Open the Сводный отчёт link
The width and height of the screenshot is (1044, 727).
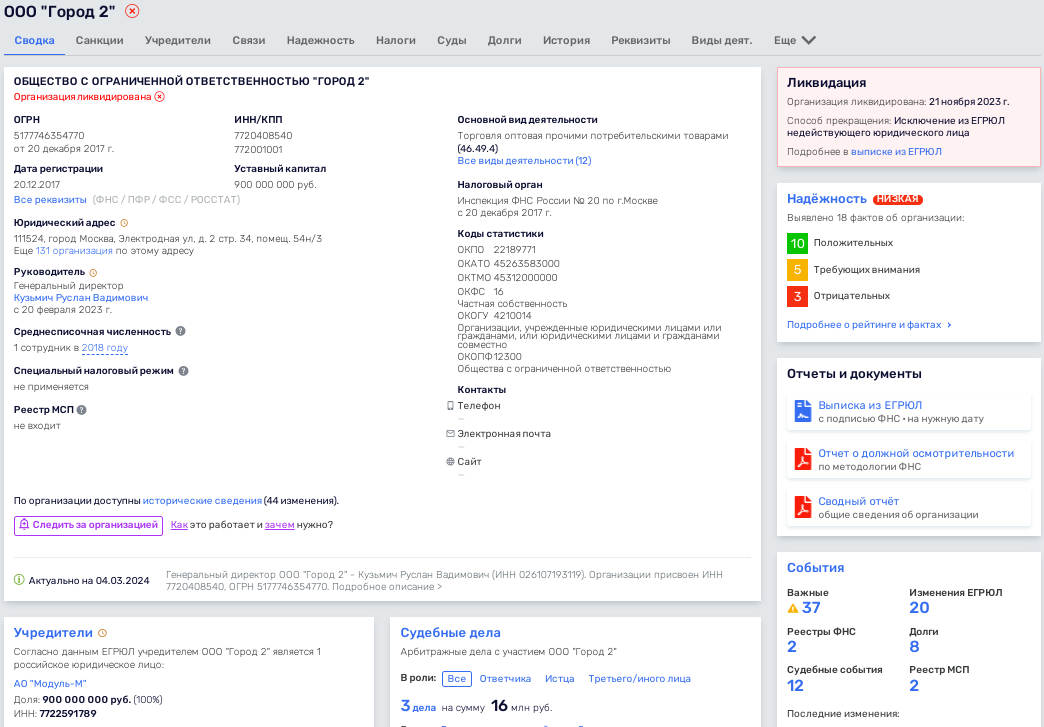[858, 501]
